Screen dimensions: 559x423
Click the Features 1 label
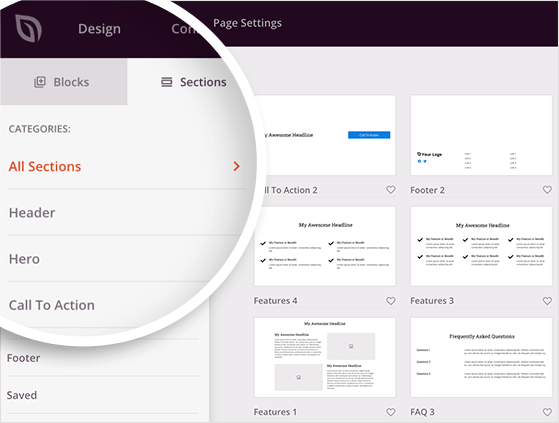click(275, 412)
